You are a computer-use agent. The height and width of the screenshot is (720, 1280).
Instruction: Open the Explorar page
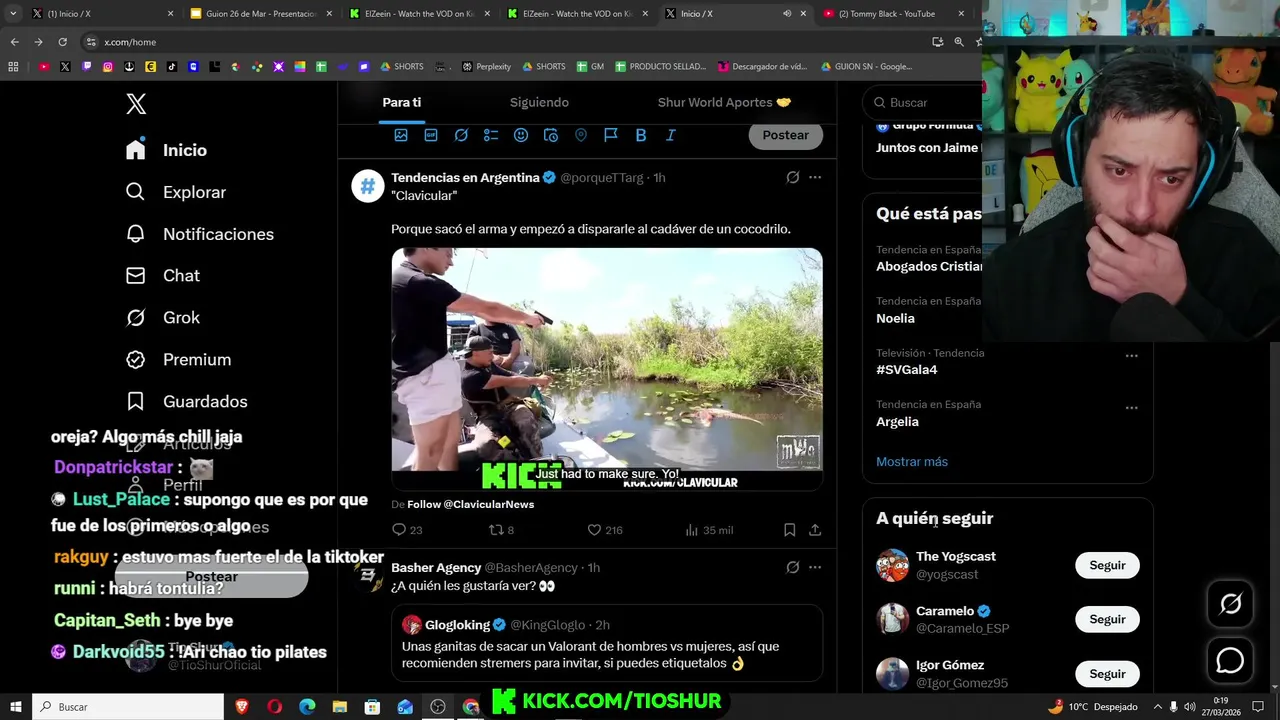click(176, 192)
